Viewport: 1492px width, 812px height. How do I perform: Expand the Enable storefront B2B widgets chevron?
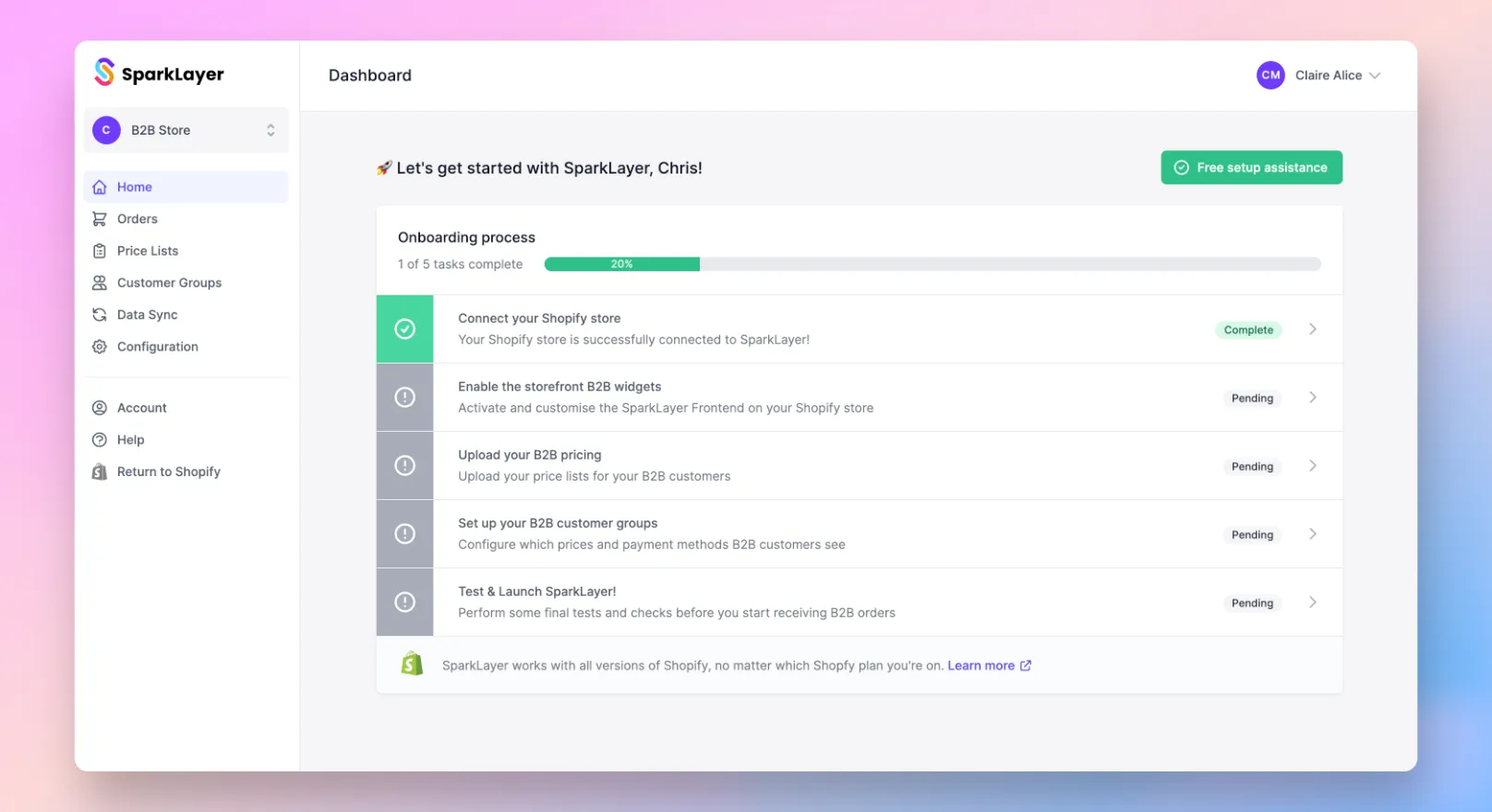click(1312, 398)
